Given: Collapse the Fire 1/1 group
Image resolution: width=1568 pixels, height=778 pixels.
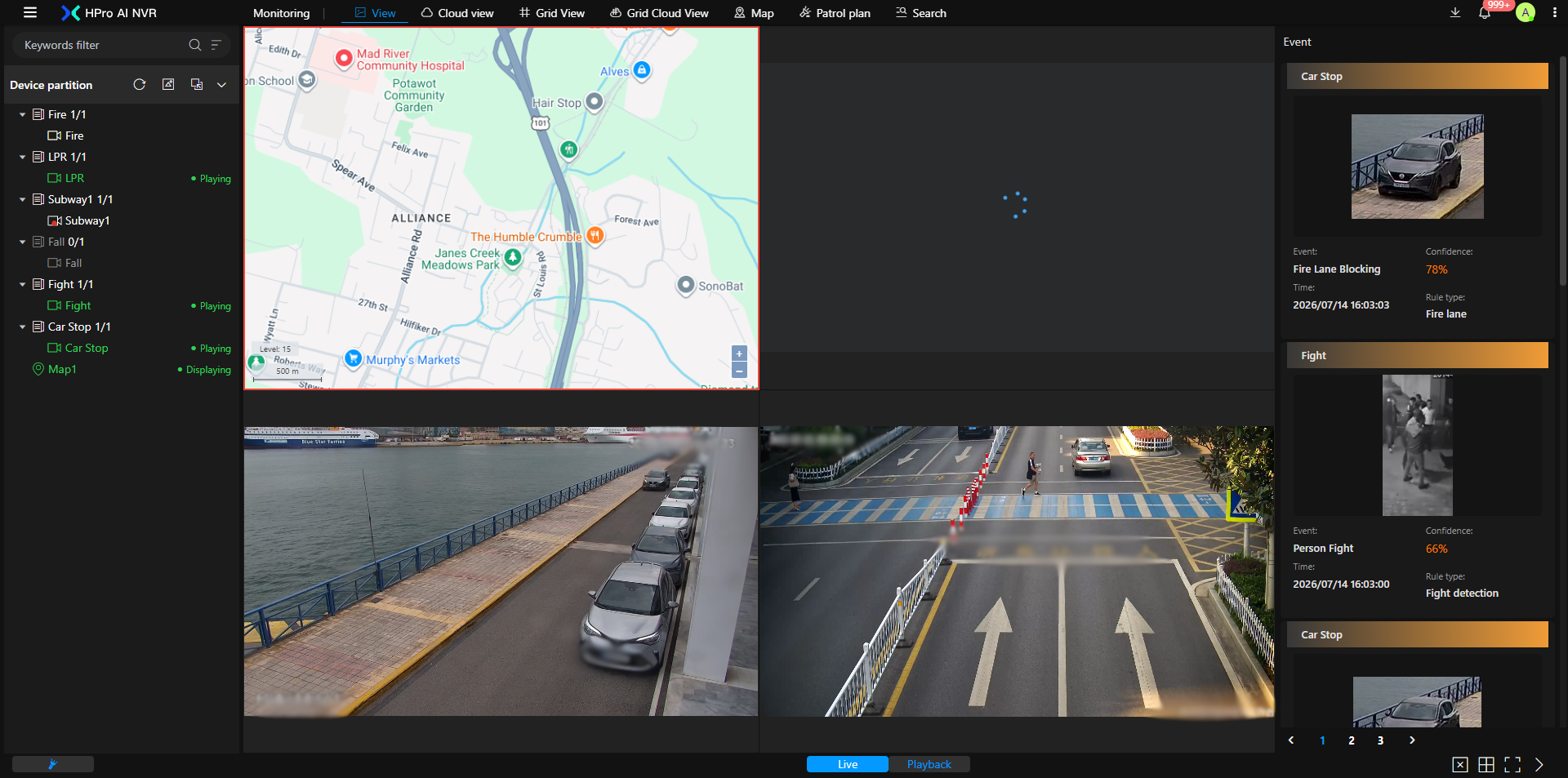Looking at the screenshot, I should 23,114.
